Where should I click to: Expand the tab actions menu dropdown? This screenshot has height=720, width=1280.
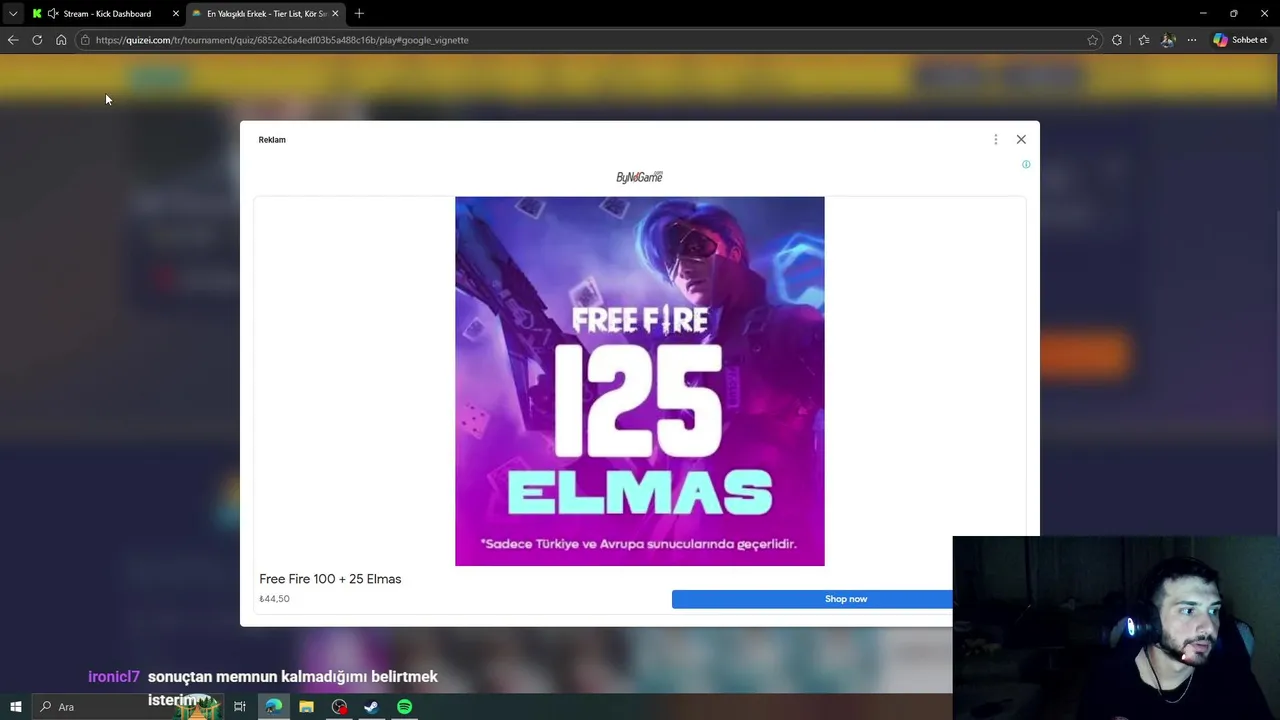click(x=13, y=14)
